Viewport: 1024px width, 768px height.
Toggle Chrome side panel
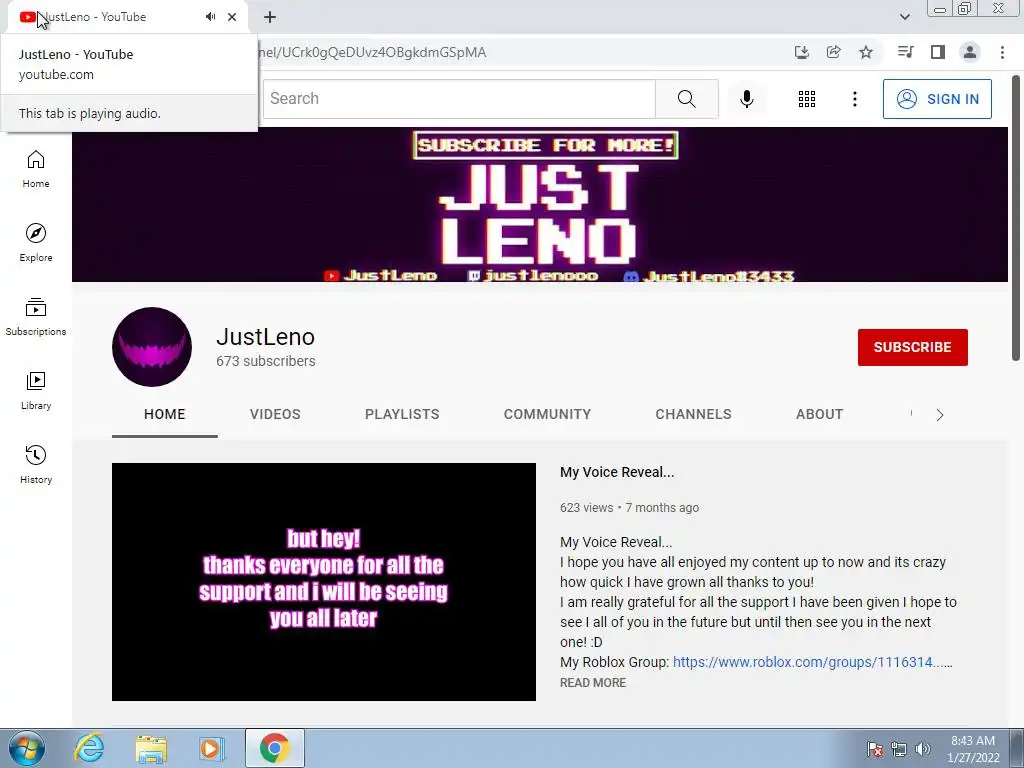[x=938, y=52]
